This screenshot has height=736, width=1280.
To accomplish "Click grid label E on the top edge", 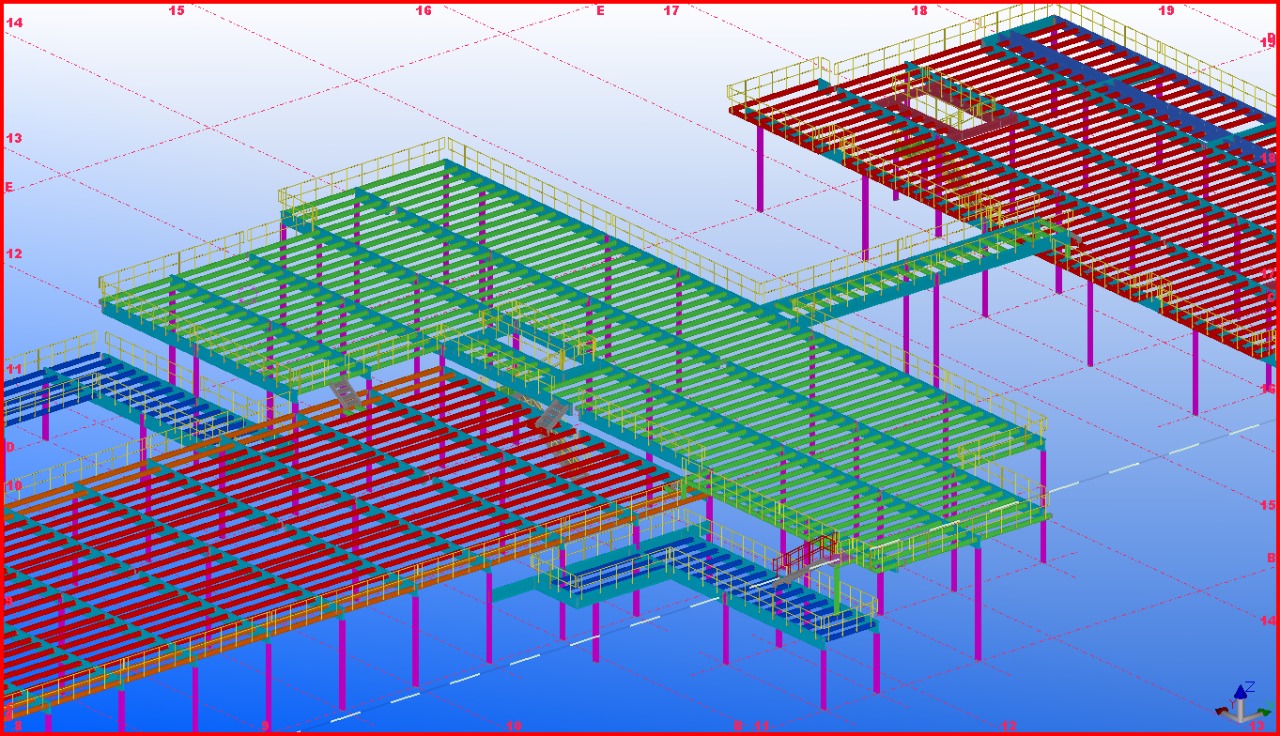I will (600, 11).
